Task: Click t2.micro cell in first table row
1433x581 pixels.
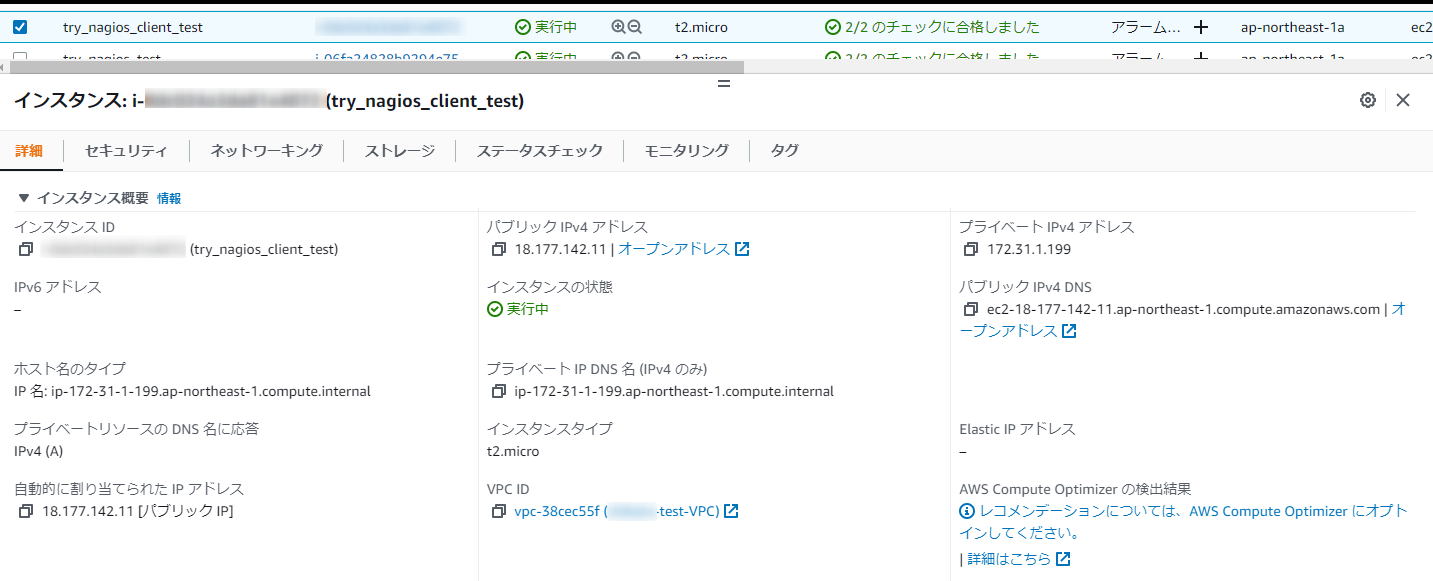Action: [x=702, y=27]
